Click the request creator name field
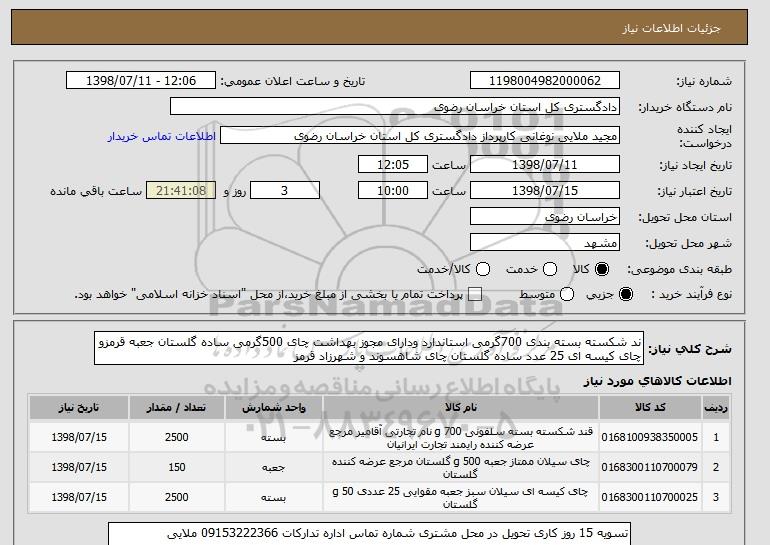This screenshot has width=770, height=545. click(x=420, y=136)
